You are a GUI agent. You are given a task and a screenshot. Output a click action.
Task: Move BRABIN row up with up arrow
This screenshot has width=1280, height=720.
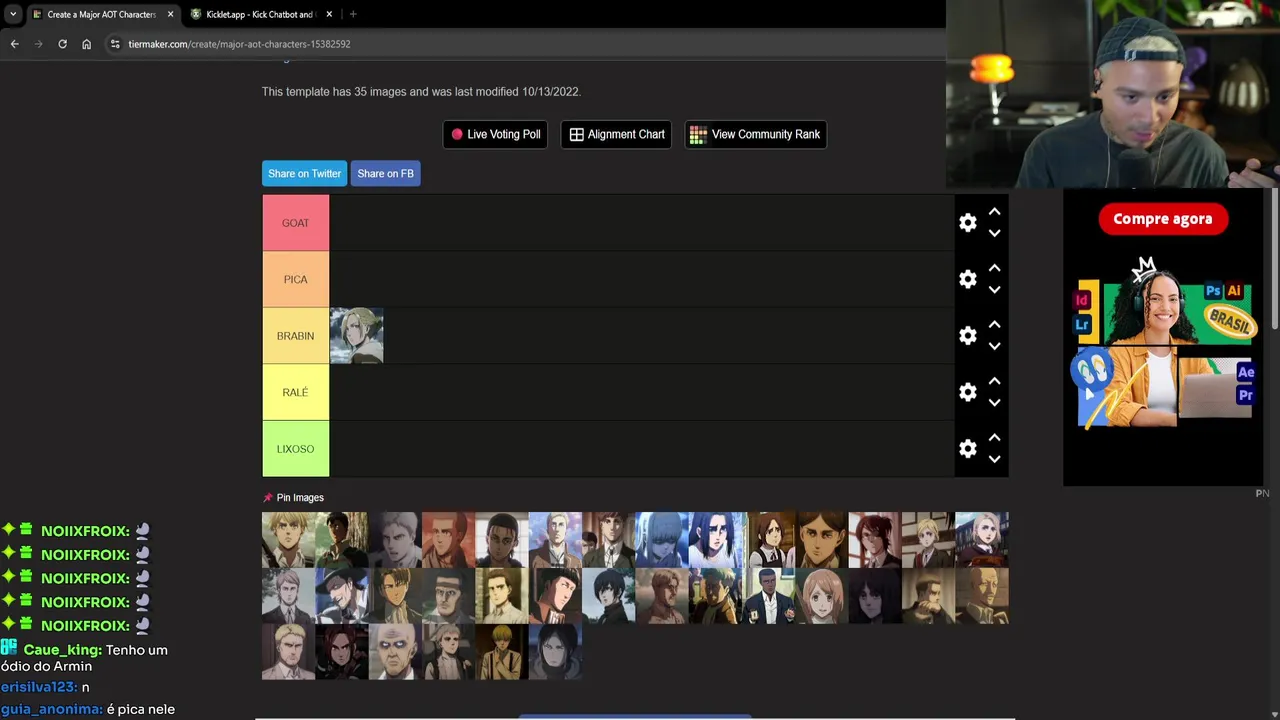(x=994, y=325)
